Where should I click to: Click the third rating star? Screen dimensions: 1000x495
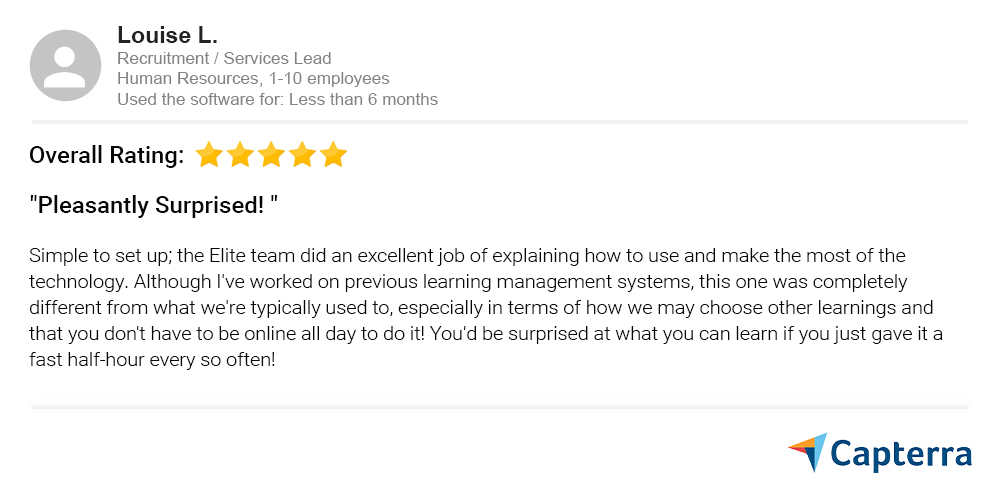coord(271,155)
